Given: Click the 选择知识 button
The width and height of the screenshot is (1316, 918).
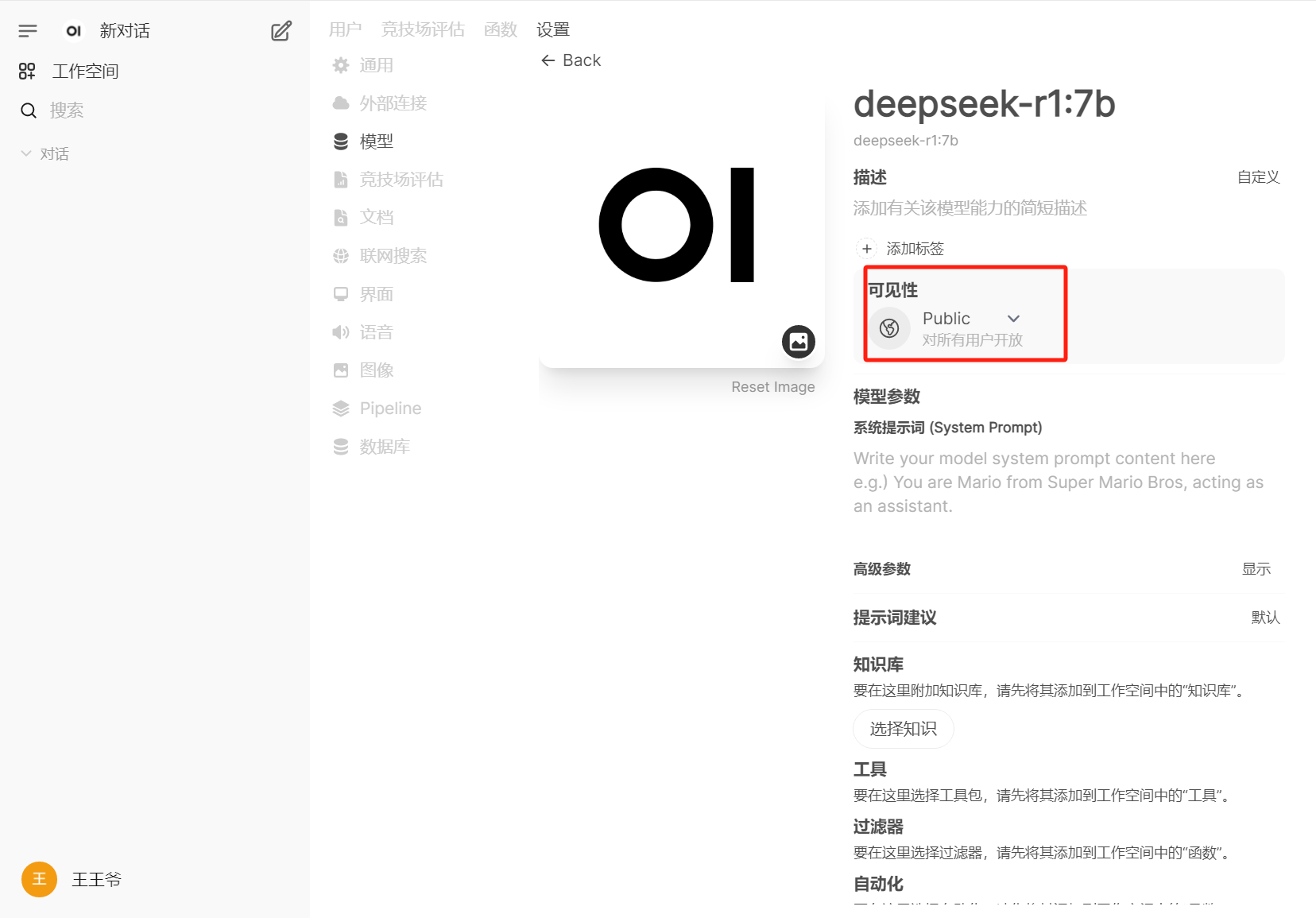Looking at the screenshot, I should 904,729.
